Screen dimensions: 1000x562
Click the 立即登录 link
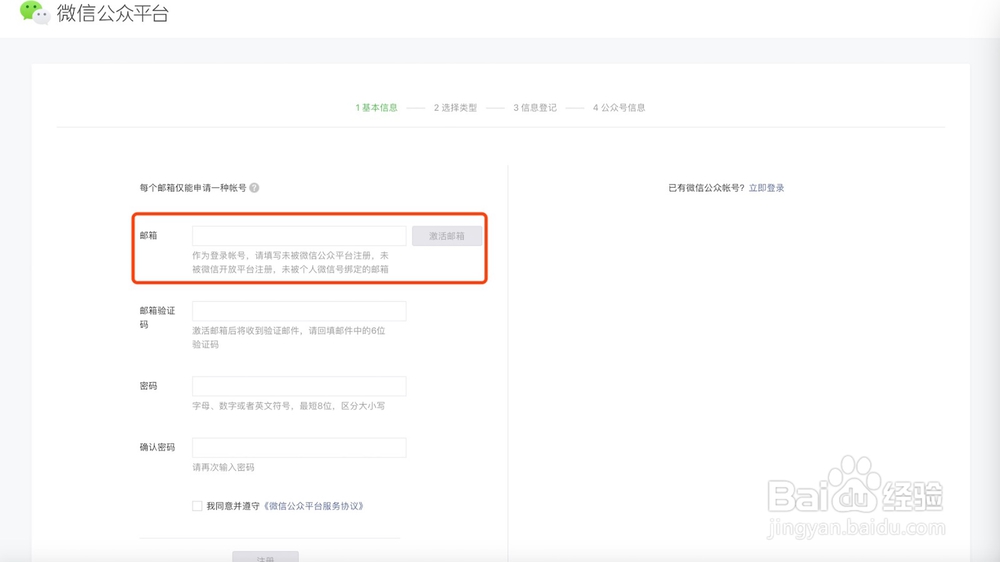click(767, 188)
